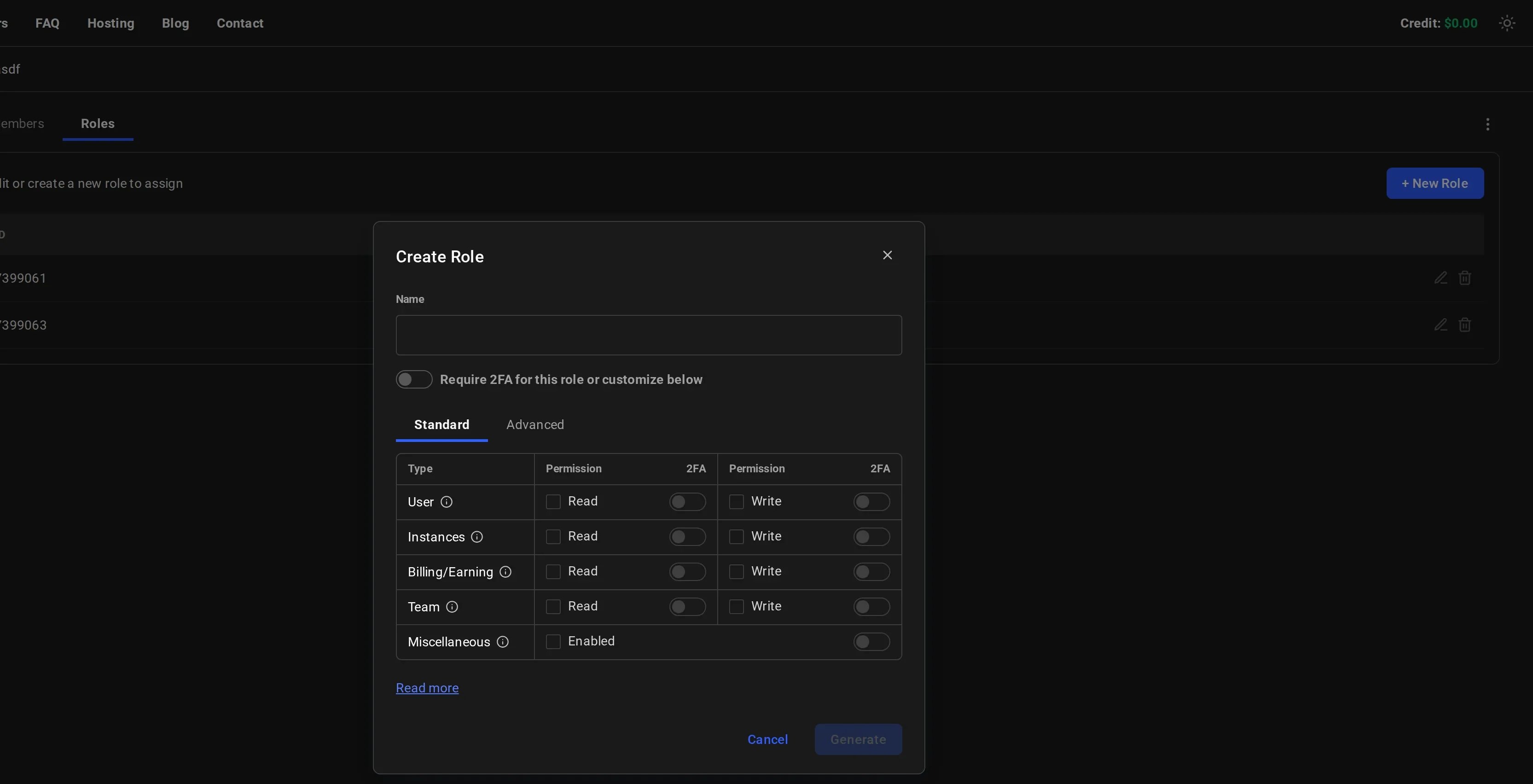This screenshot has height=784, width=1533.
Task: Check Billing/Earning Write permission
Action: 736,571
